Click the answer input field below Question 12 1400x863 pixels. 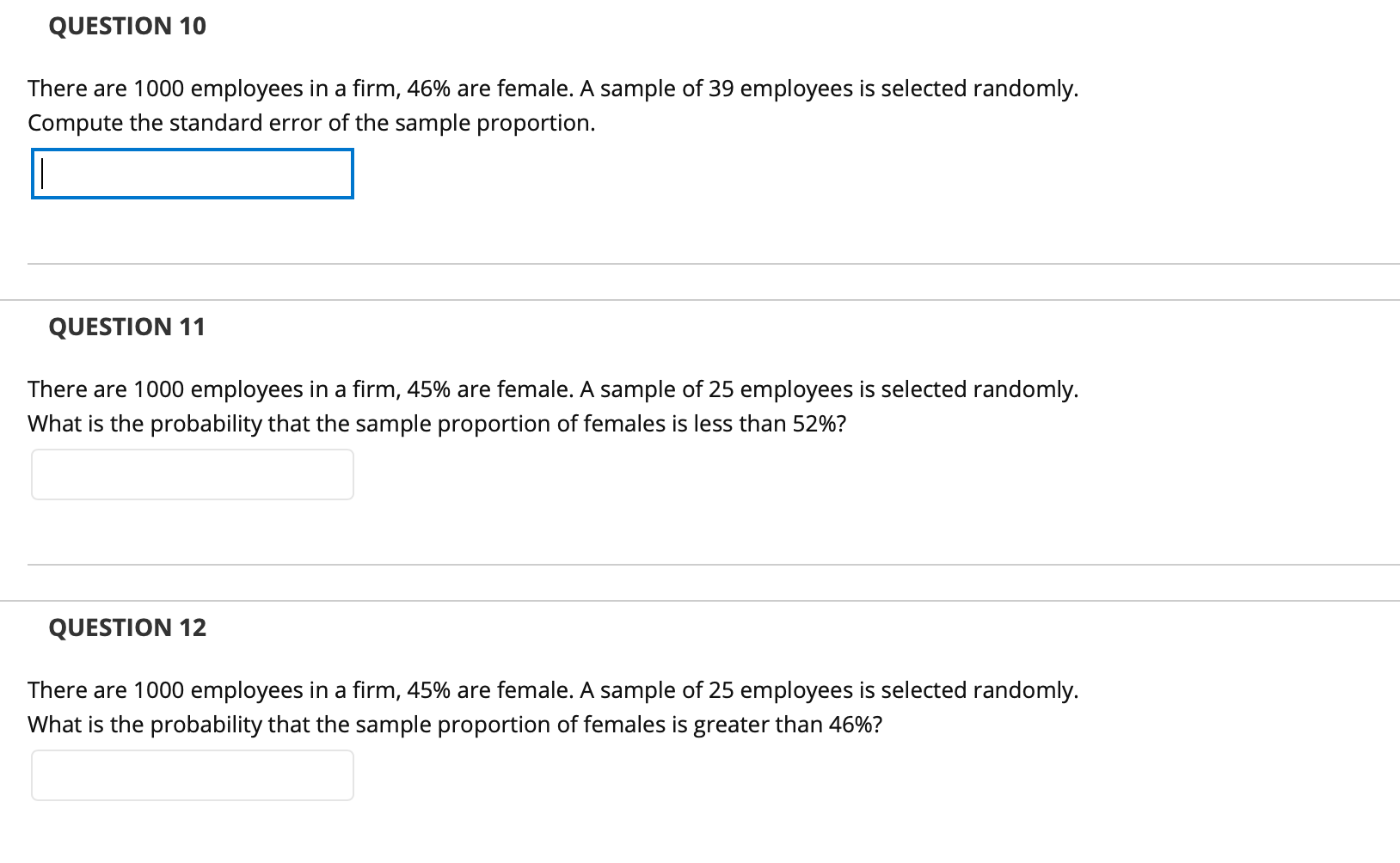[191, 774]
